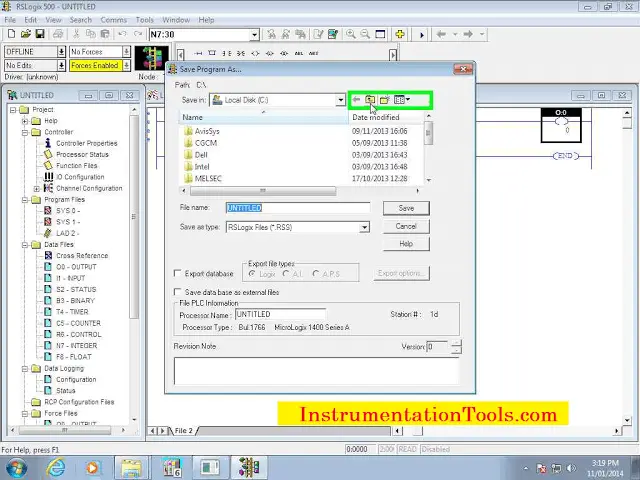Select LAD 2 program file
The width and height of the screenshot is (640, 480).
pyautogui.click(x=67, y=233)
